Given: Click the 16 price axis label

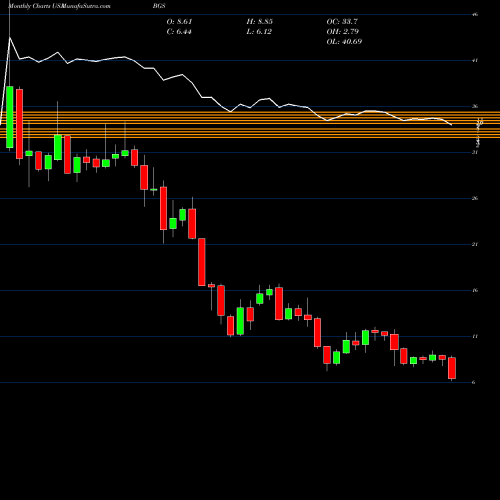Looking at the screenshot, I should [x=475, y=290].
